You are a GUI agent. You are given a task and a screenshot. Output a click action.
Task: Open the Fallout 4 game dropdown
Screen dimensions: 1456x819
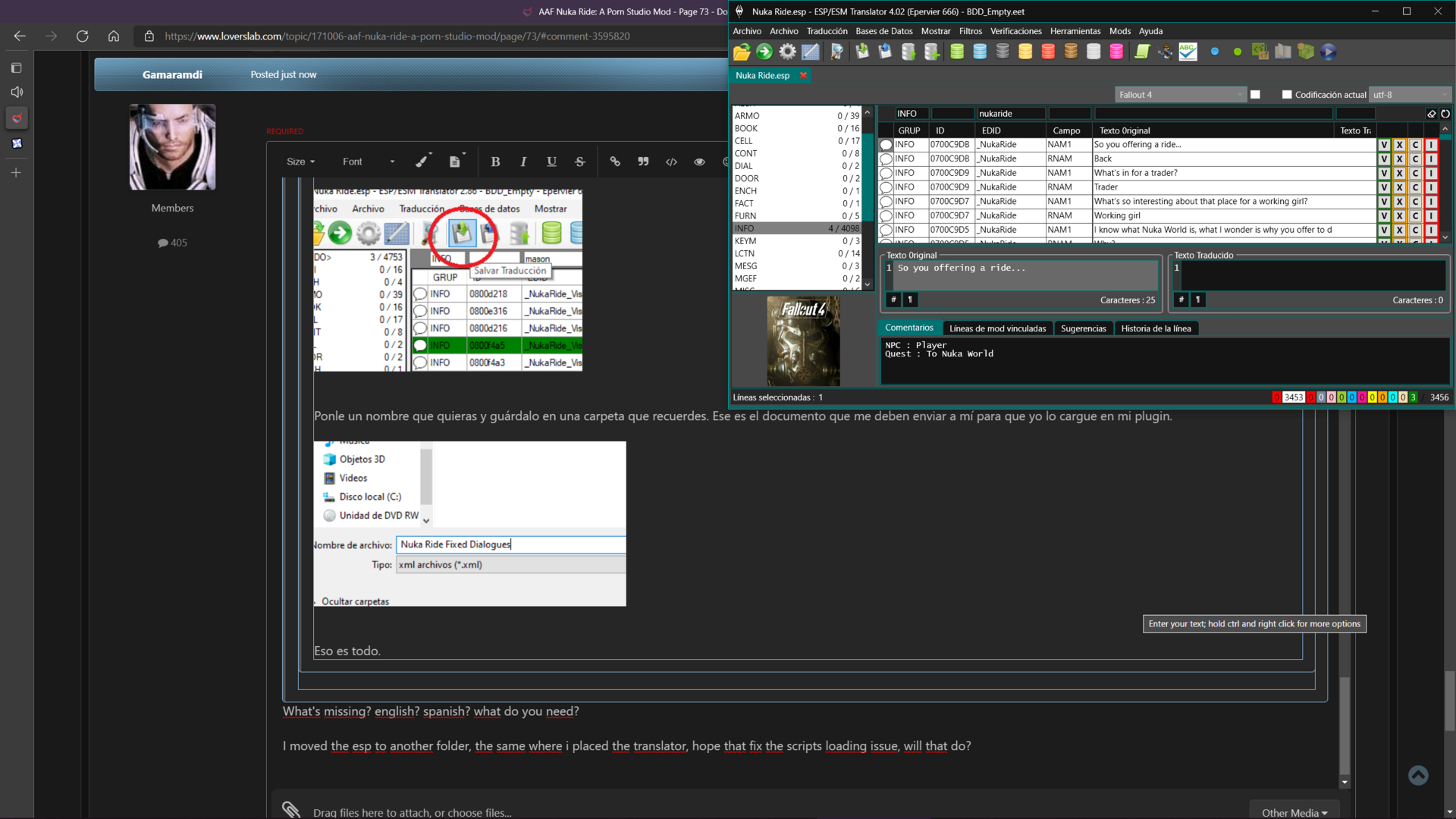click(1181, 95)
